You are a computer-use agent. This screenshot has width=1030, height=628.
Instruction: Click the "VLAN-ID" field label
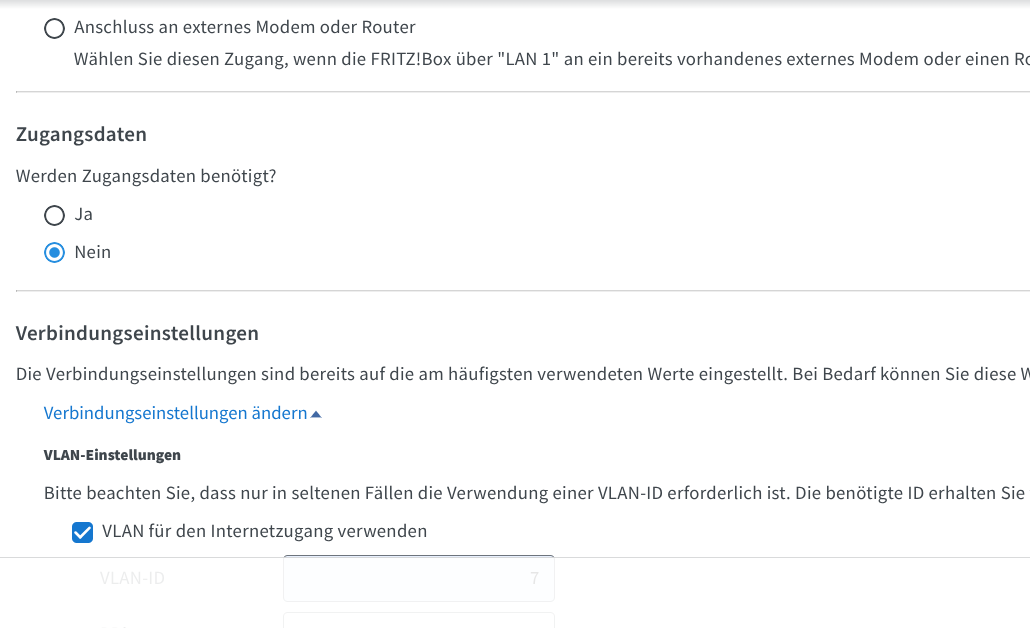tap(132, 578)
